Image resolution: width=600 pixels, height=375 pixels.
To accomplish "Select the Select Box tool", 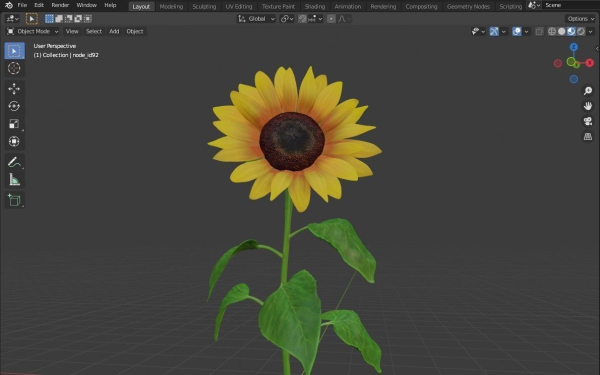I will [15, 51].
